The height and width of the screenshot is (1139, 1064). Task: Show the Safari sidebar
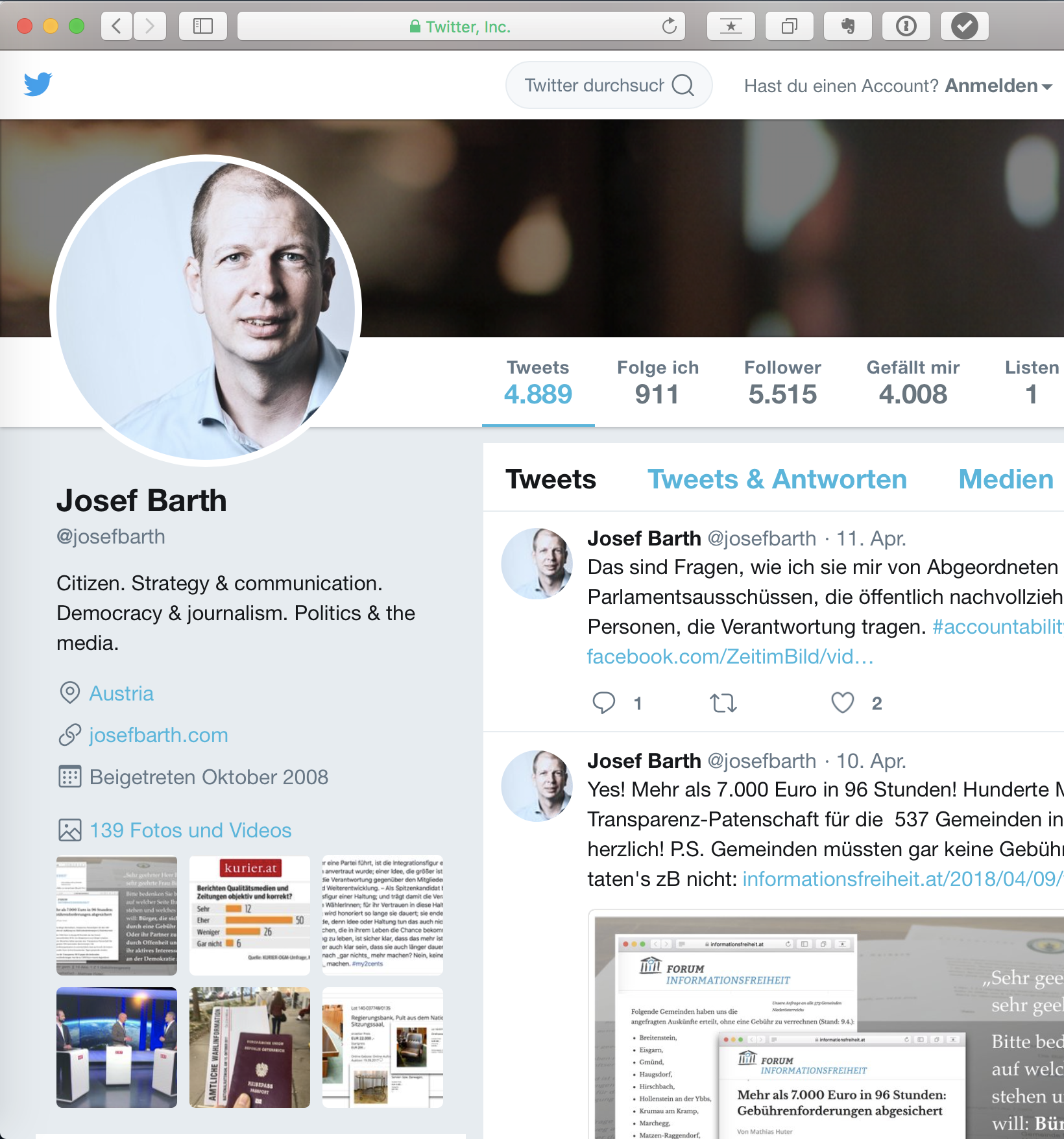tap(203, 26)
